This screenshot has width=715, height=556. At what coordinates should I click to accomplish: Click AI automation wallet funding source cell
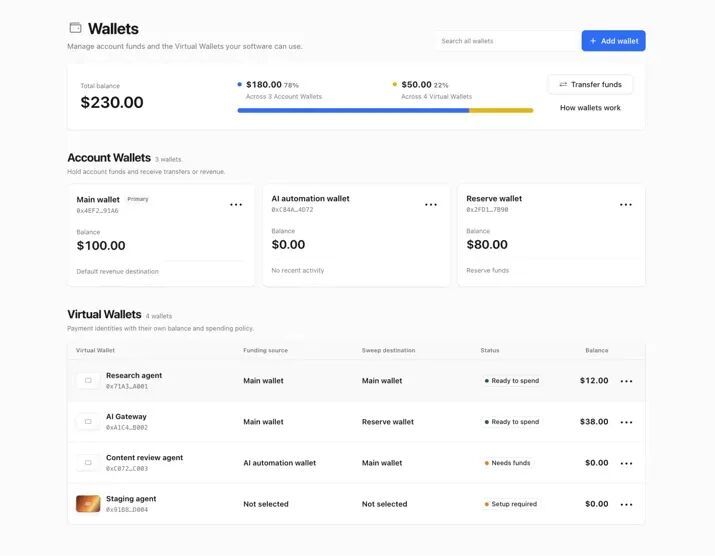point(280,463)
